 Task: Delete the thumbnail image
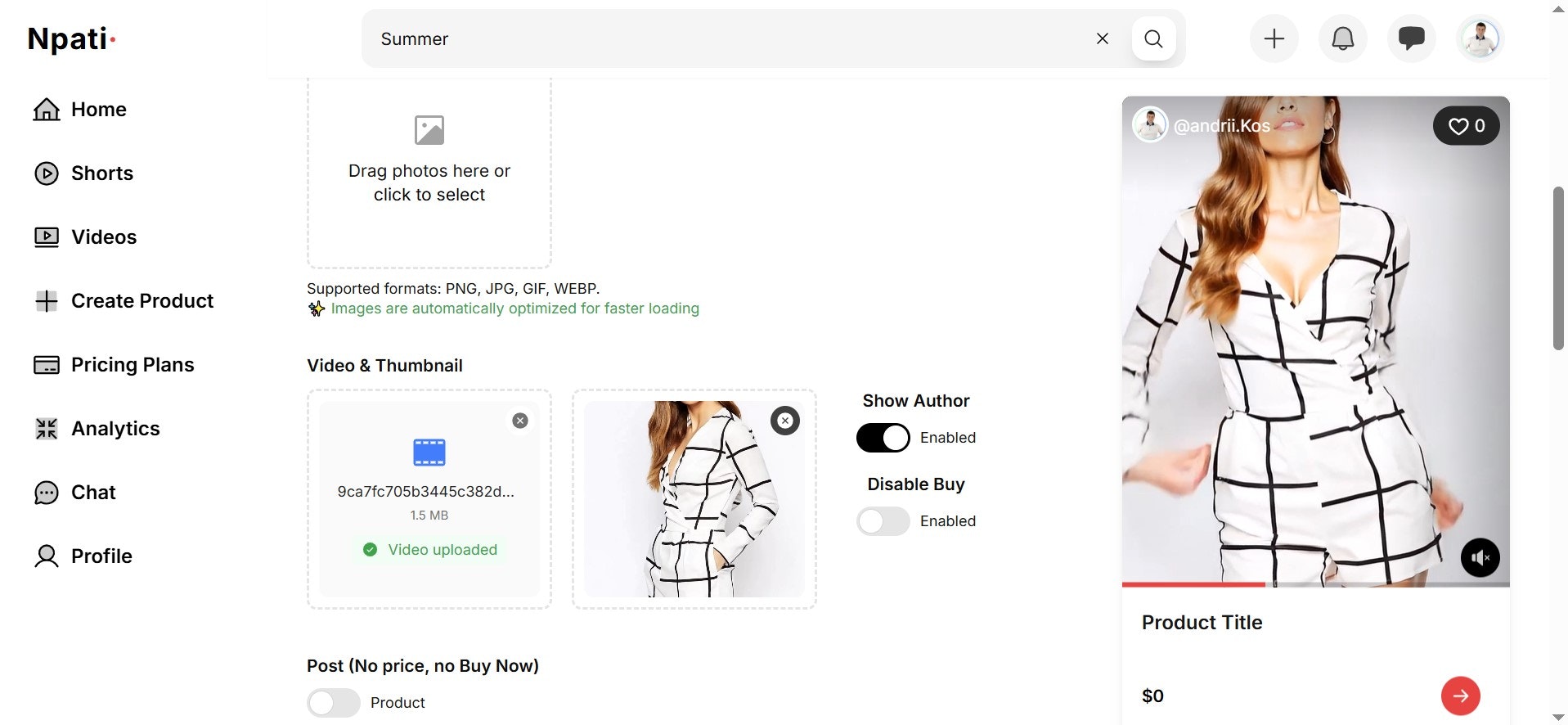point(784,420)
